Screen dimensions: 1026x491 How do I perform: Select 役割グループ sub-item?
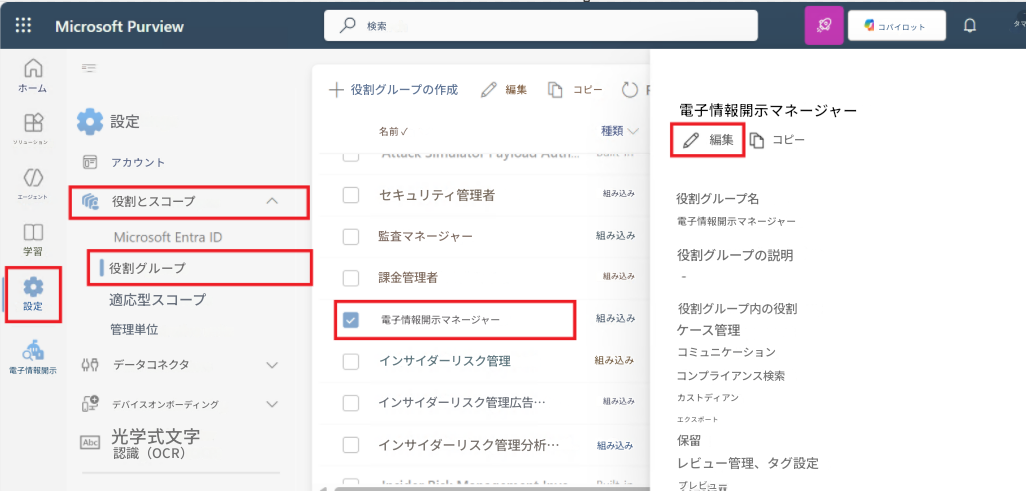pos(200,268)
